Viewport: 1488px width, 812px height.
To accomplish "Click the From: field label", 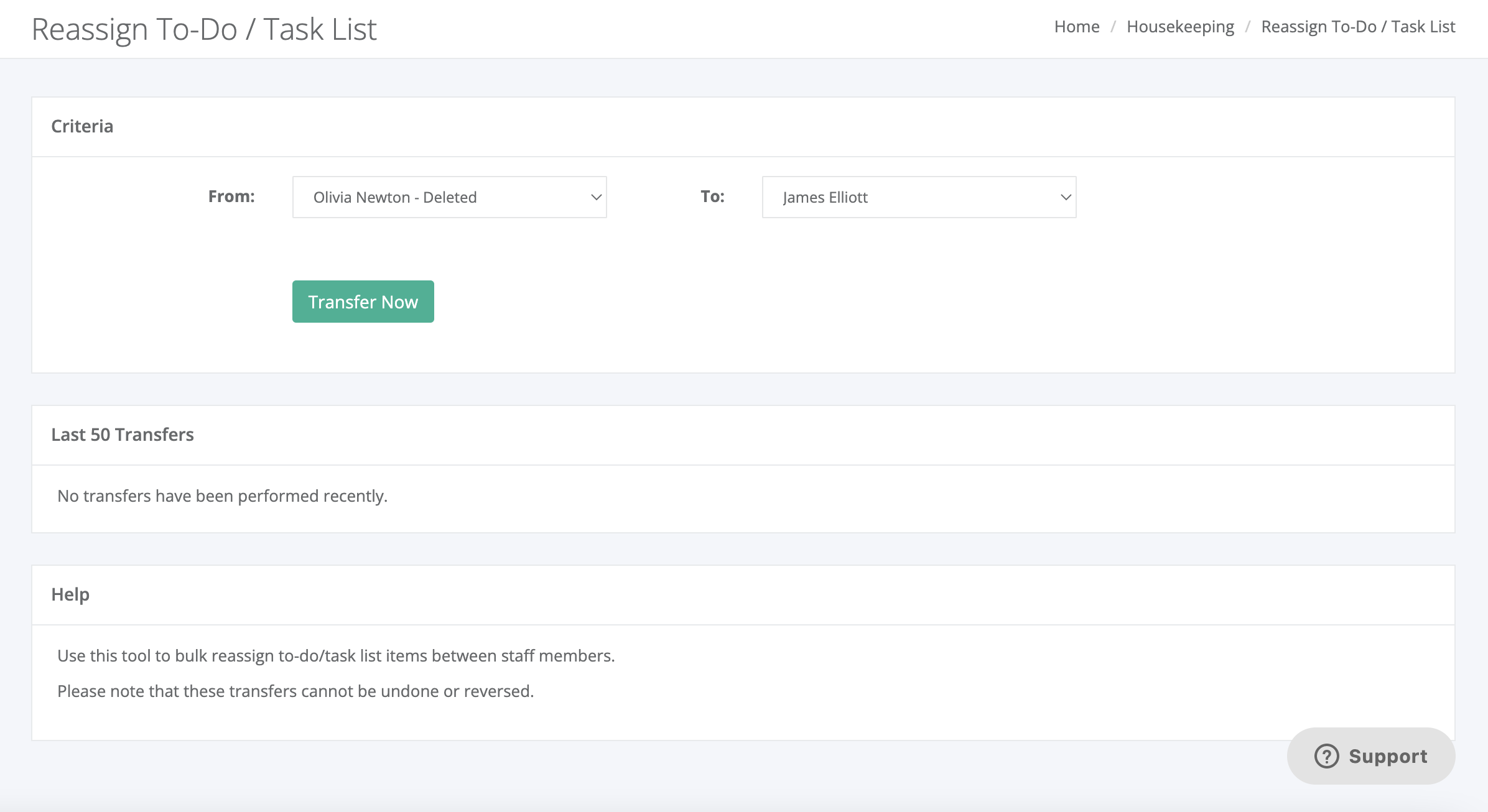I will [x=231, y=196].
